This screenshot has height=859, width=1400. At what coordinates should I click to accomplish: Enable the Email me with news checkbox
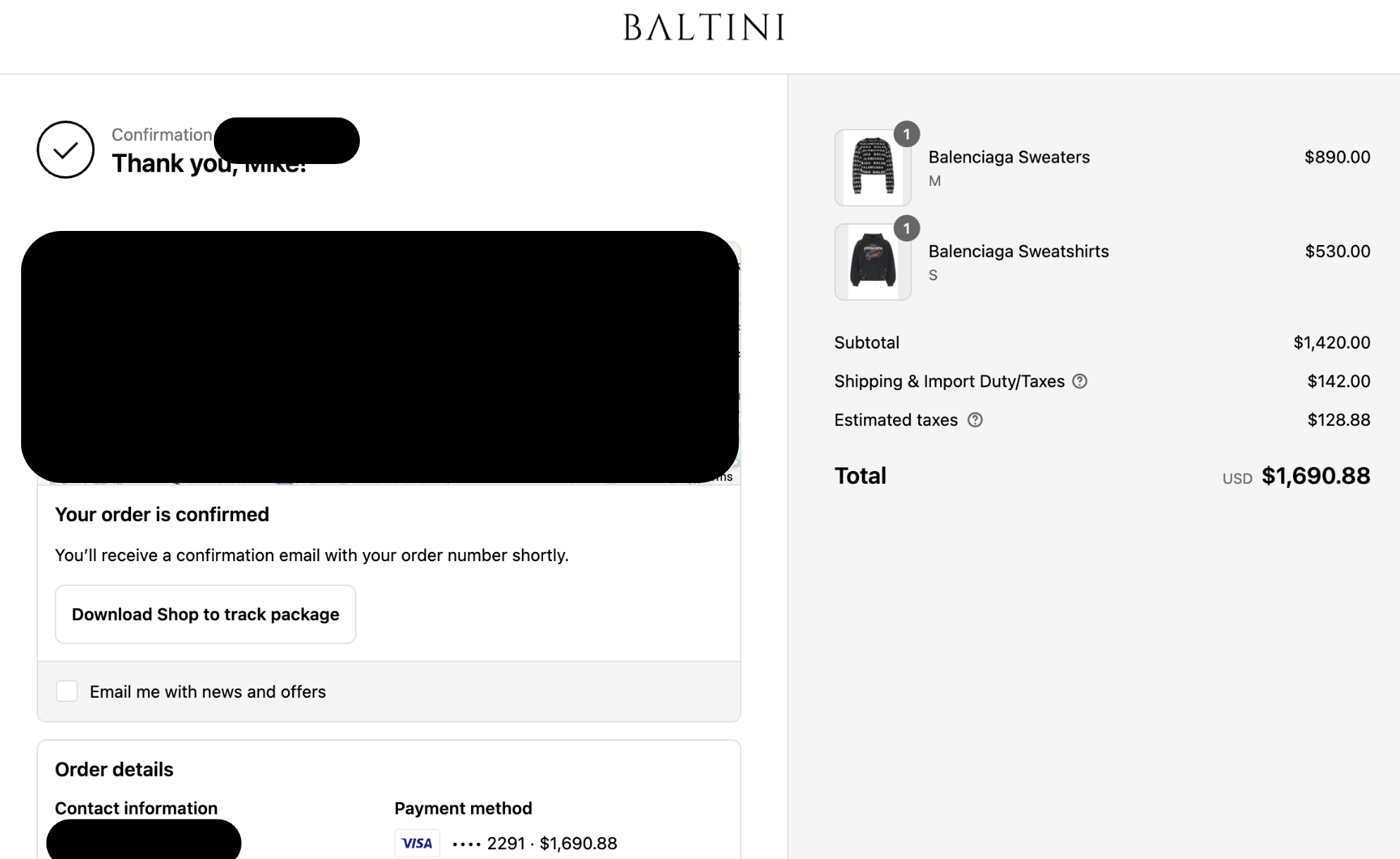tap(67, 691)
